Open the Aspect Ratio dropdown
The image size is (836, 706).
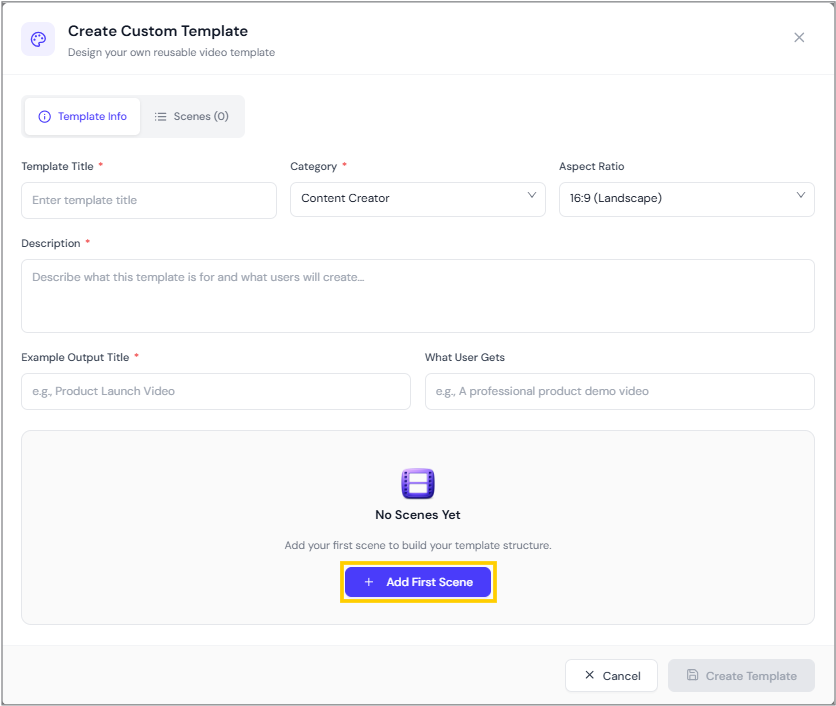point(686,199)
